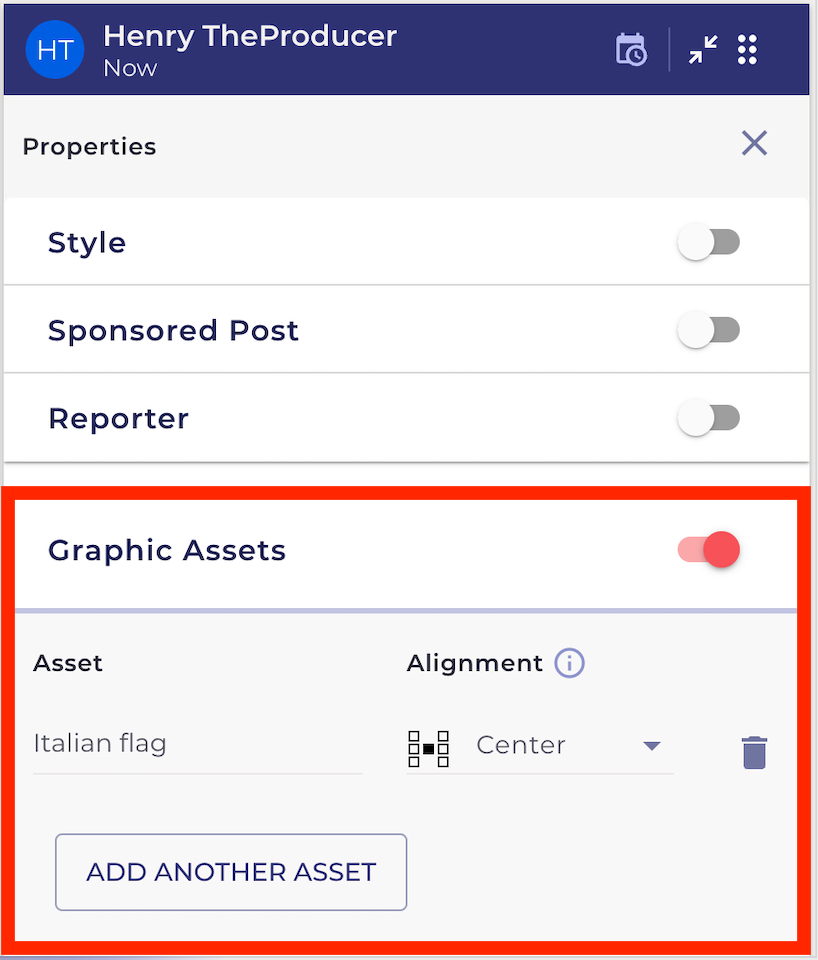Click the Henry TheProducer name
The image size is (818, 960).
[x=250, y=36]
